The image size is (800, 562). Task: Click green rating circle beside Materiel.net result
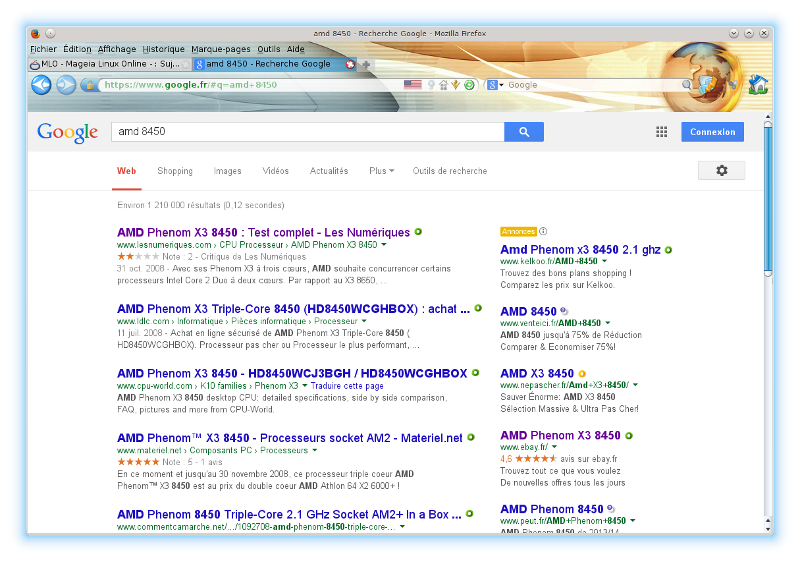point(471,437)
